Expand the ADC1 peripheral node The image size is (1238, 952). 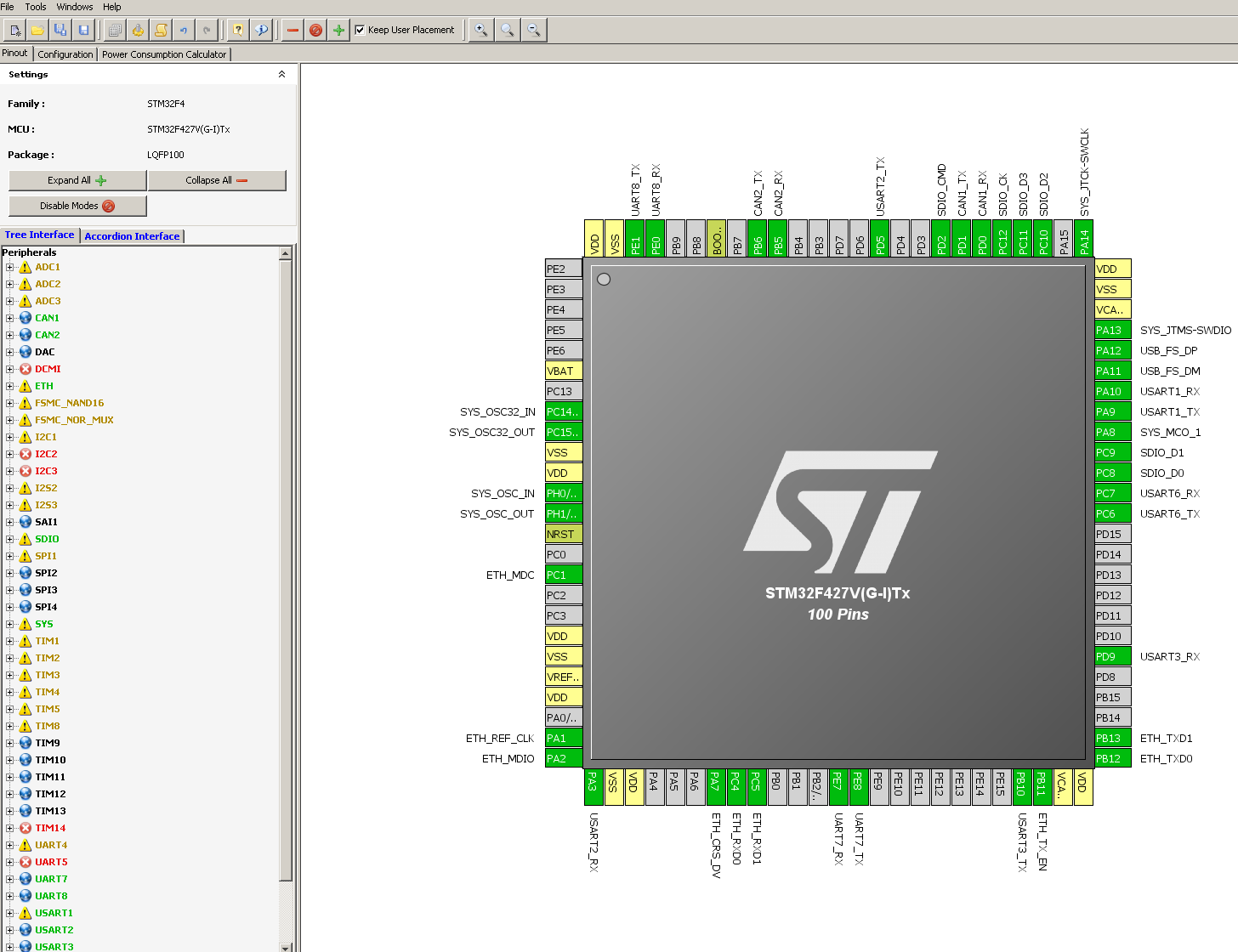tap(10, 267)
